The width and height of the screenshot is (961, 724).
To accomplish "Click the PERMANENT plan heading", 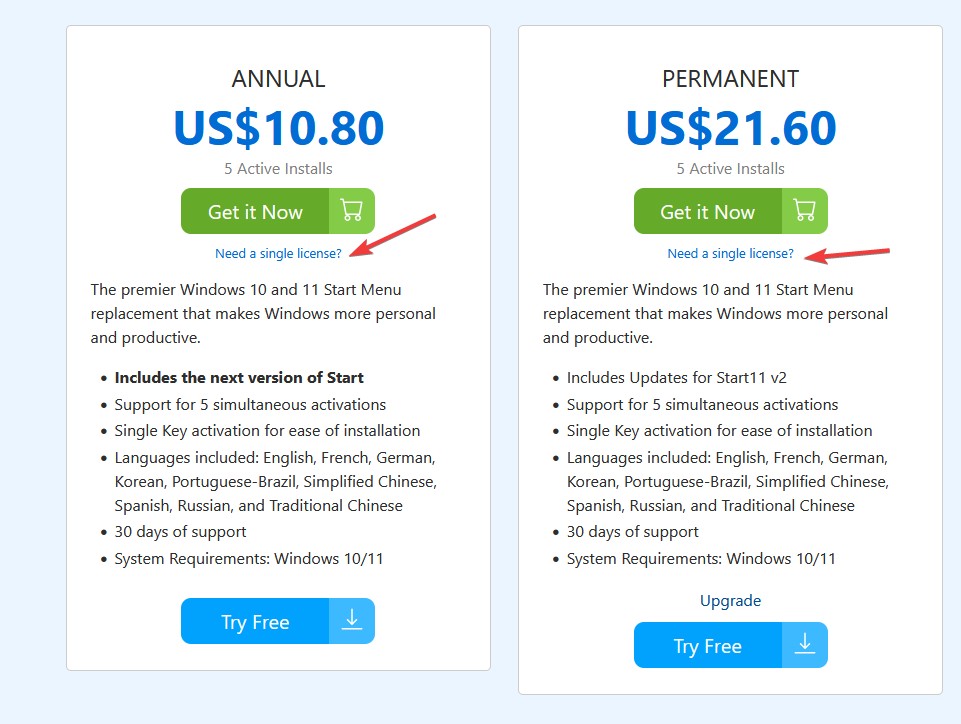I will tap(730, 79).
